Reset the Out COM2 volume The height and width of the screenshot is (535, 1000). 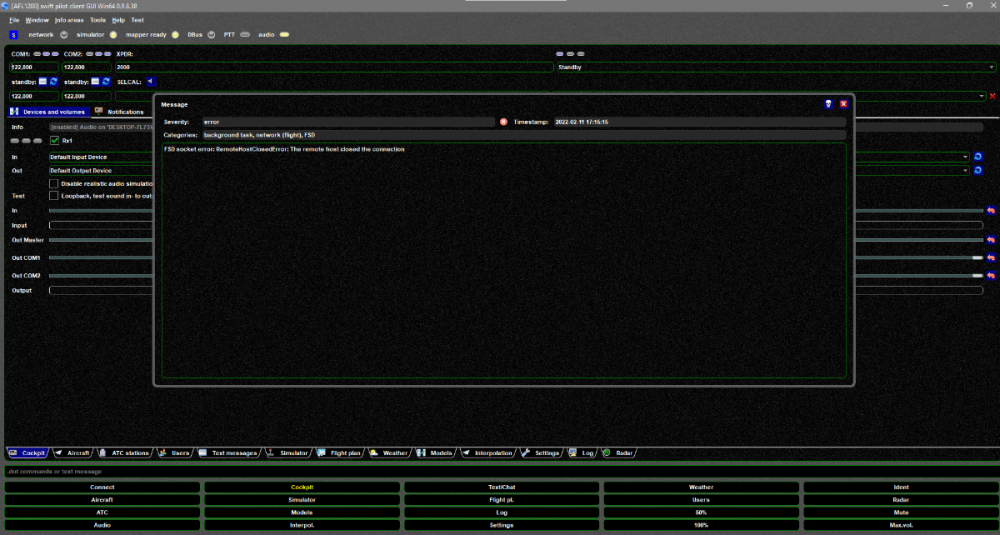[991, 275]
